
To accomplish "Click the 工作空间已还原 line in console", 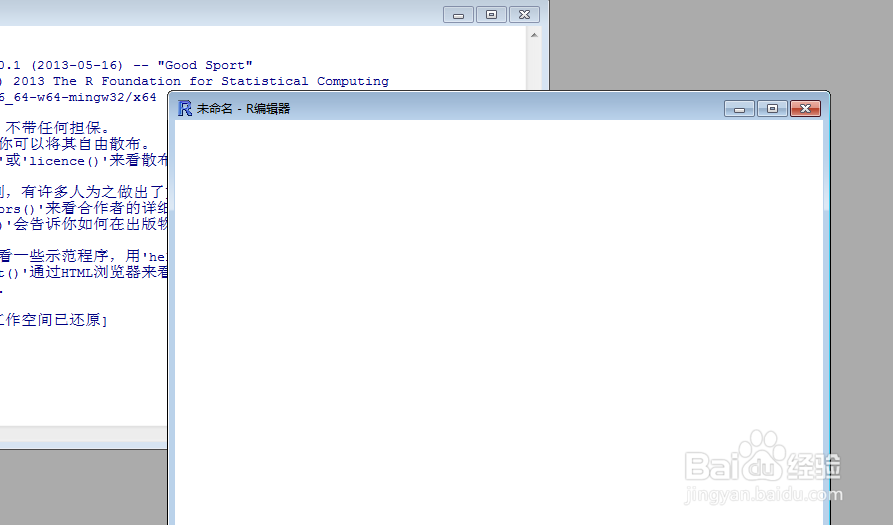I will (54, 319).
